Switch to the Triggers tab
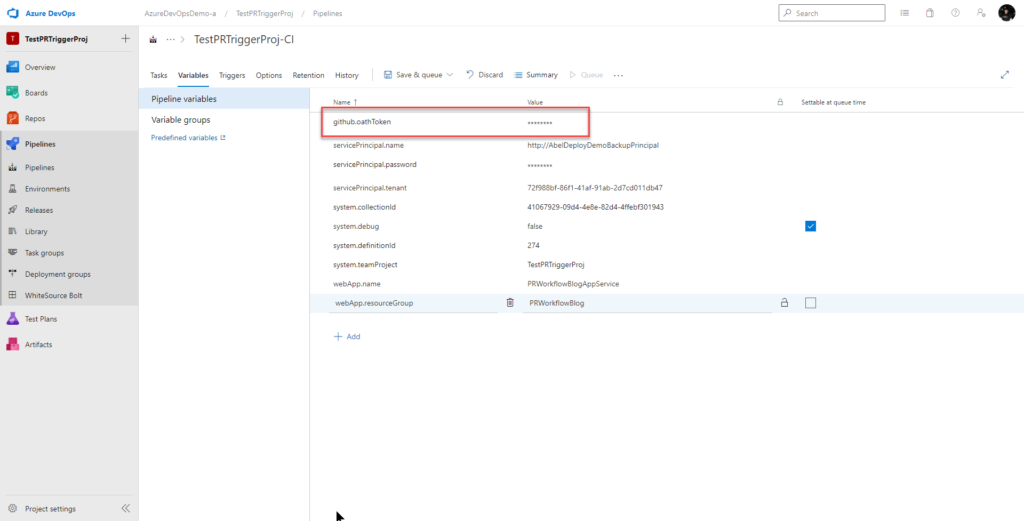This screenshot has height=521, width=1024. 232,75
